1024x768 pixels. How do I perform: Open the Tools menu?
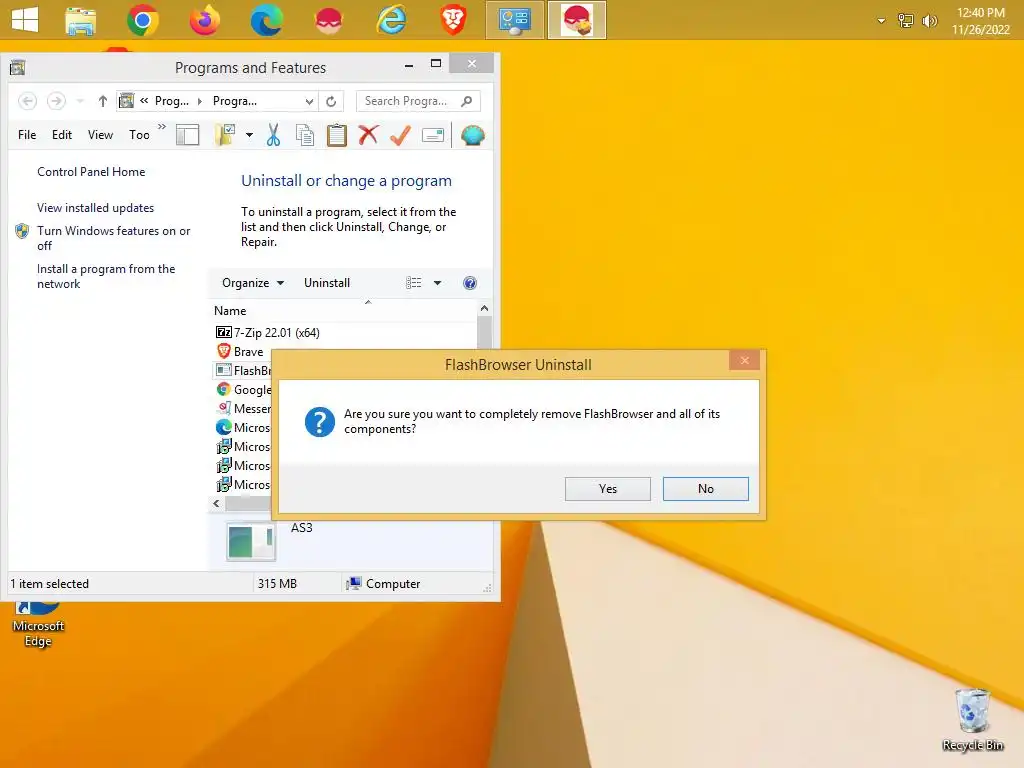pyautogui.click(x=139, y=135)
